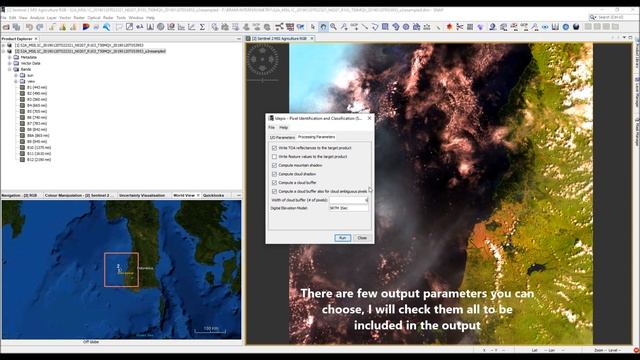Select band B1 (443 nm)
640x360 pixels.
coord(37,88)
